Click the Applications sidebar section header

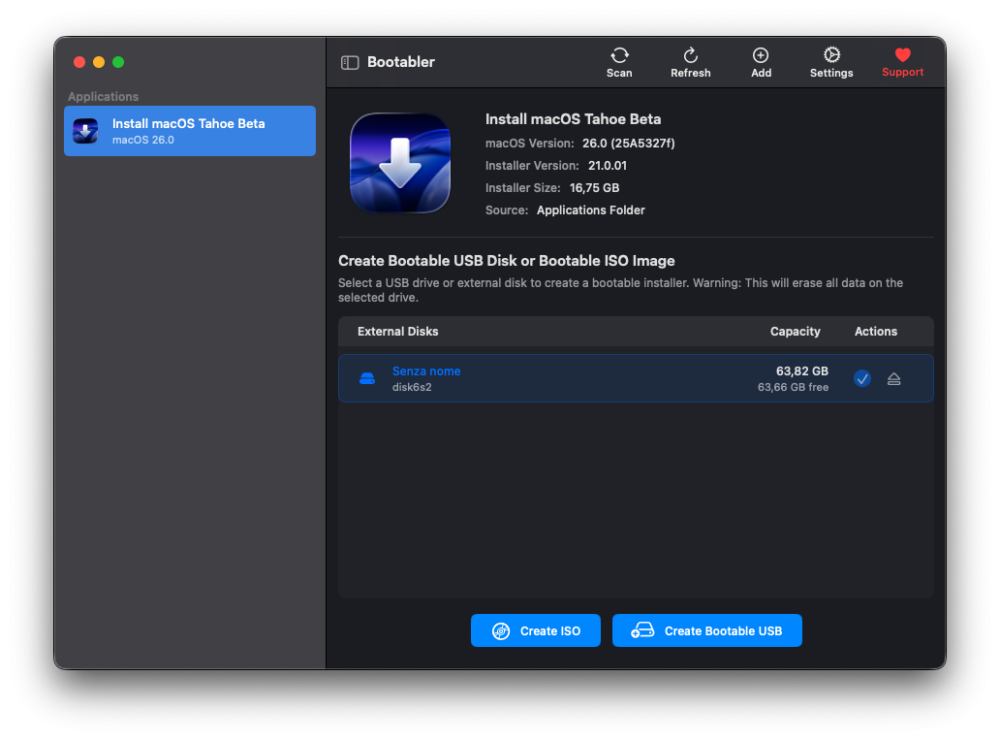click(103, 97)
